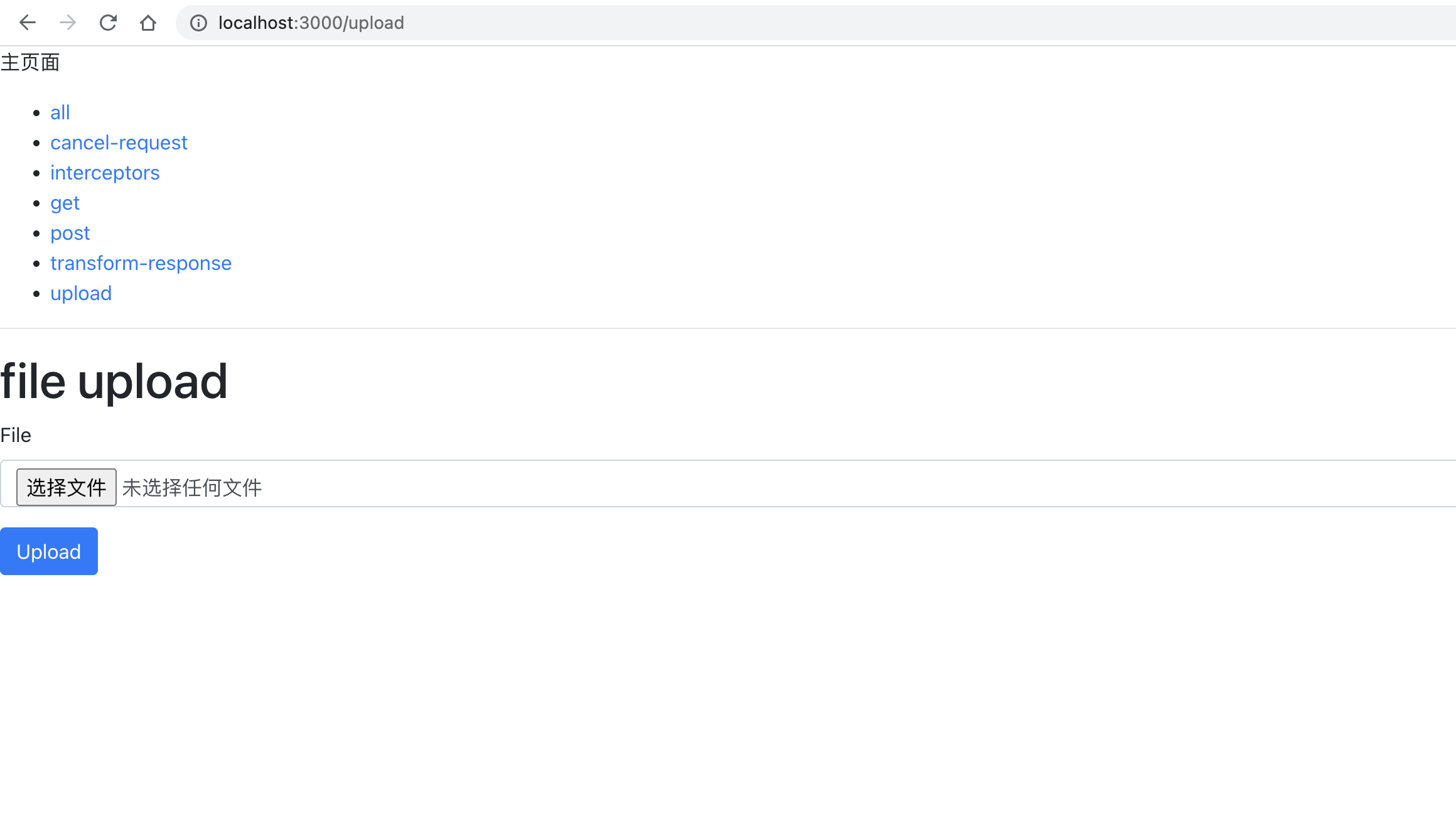Click the File label above the input
Image resolution: width=1456 pixels, height=830 pixels.
tap(16, 435)
